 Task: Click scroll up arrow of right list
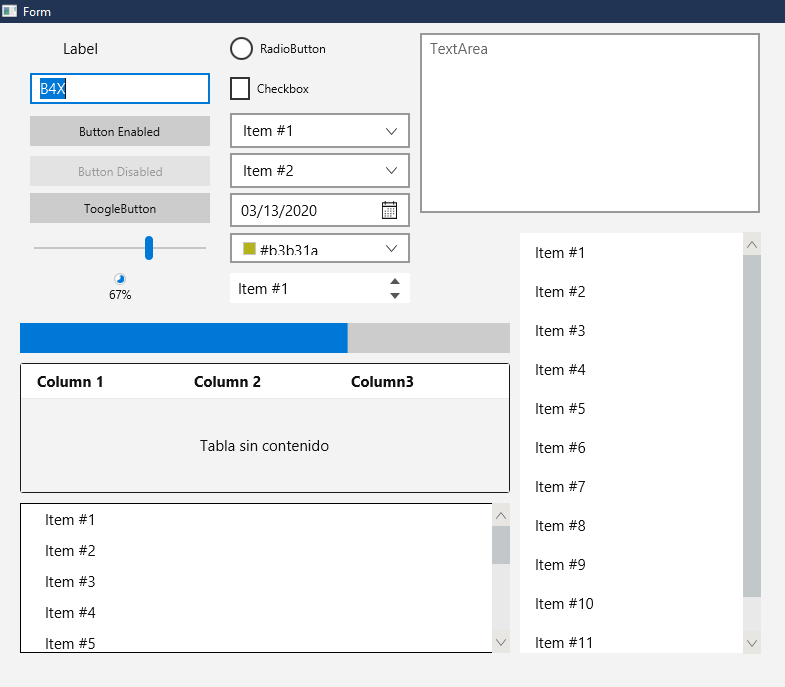click(x=751, y=244)
